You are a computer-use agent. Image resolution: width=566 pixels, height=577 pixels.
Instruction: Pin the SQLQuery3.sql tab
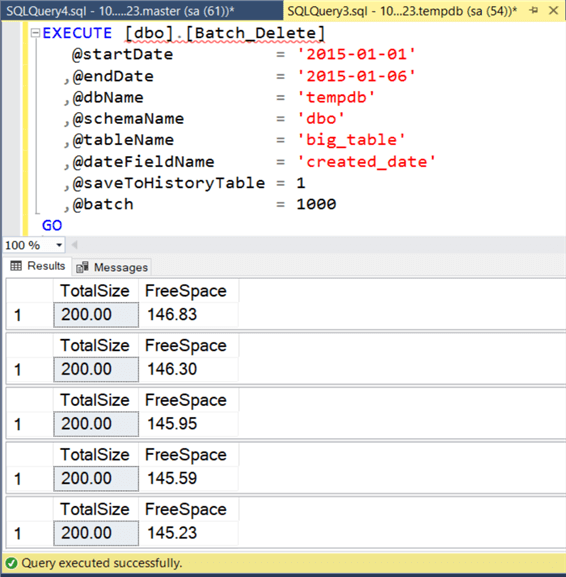click(534, 11)
